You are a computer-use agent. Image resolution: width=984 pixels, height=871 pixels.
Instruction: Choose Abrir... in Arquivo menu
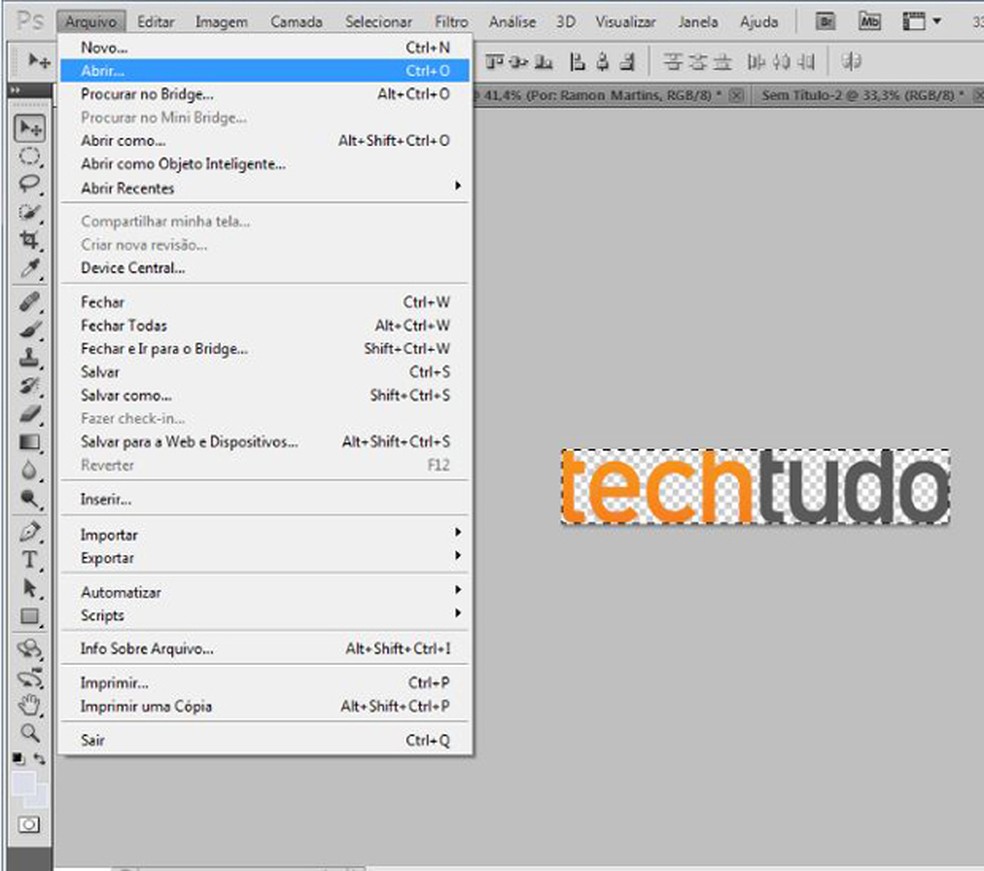tap(265, 70)
